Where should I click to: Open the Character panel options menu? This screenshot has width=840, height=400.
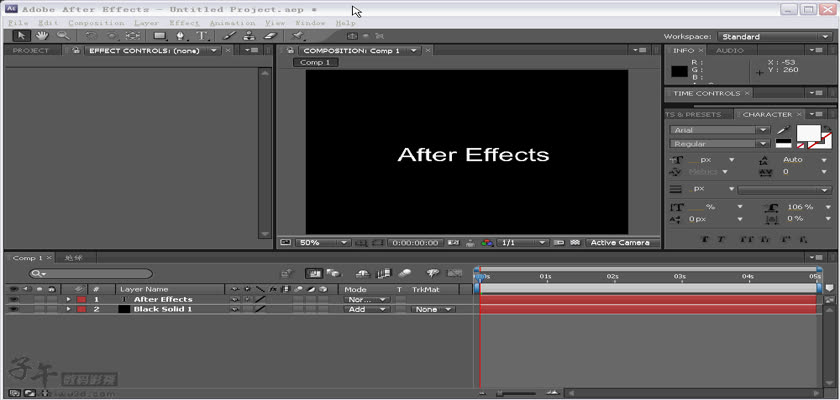(x=818, y=114)
